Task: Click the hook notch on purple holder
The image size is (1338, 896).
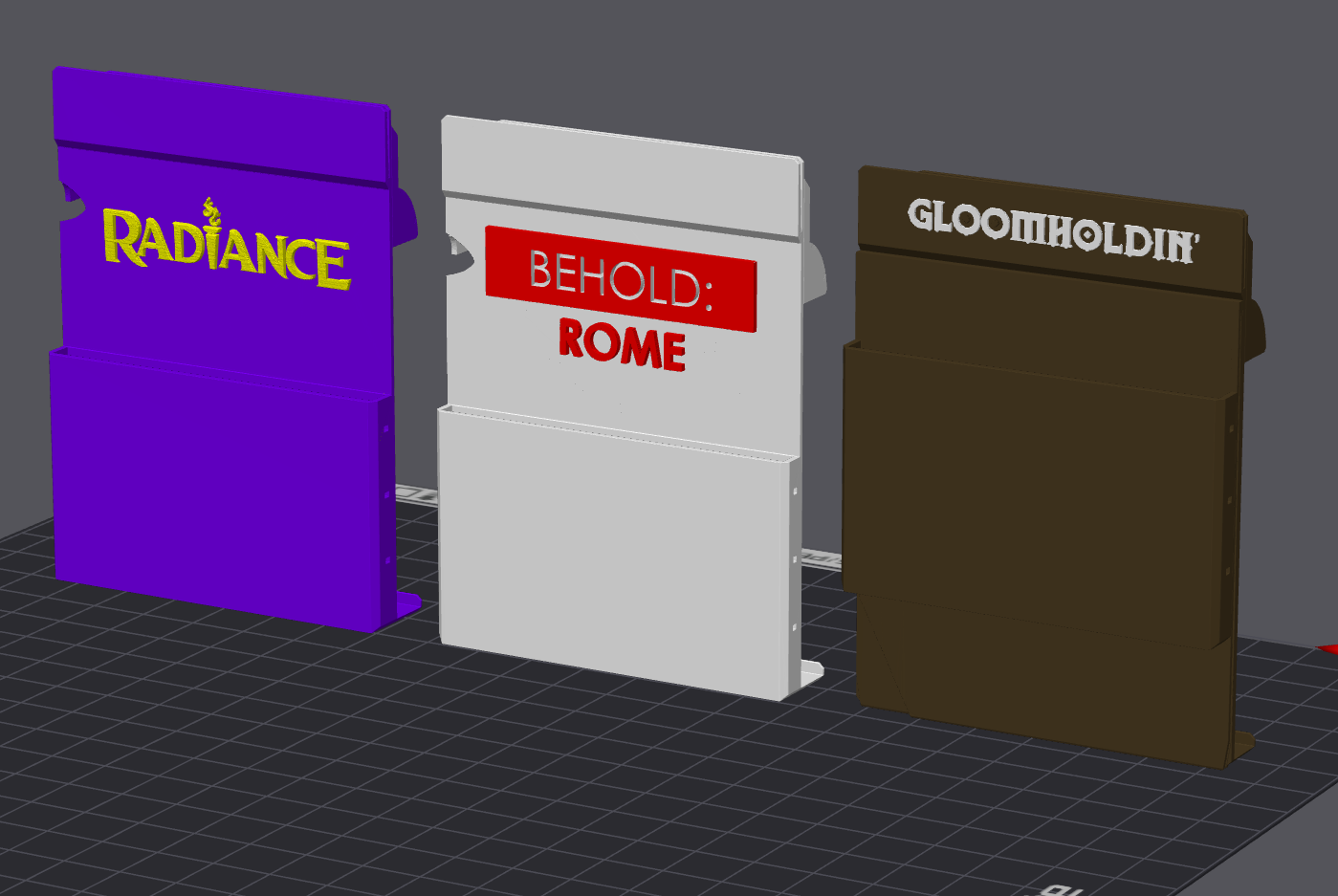Action: [69, 204]
